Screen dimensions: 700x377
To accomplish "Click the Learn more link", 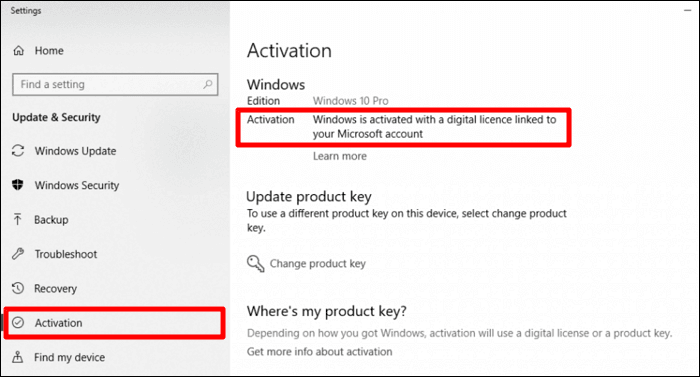I will click(x=340, y=156).
